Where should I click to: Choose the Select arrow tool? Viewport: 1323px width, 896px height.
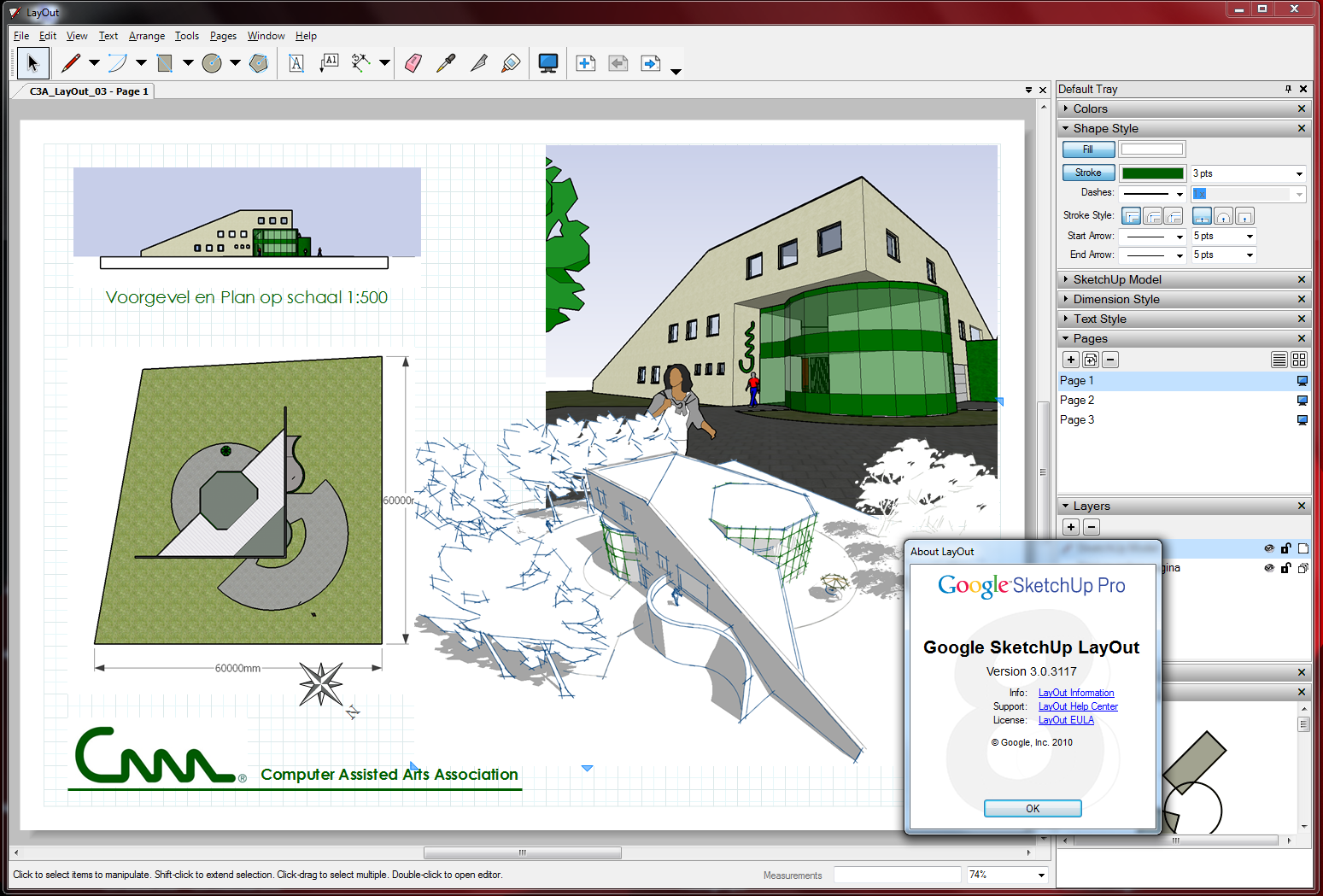pyautogui.click(x=33, y=63)
